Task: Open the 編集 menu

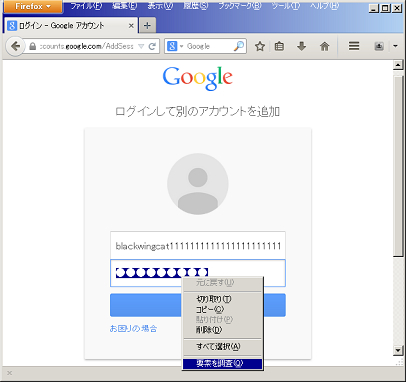Action: (124, 6)
